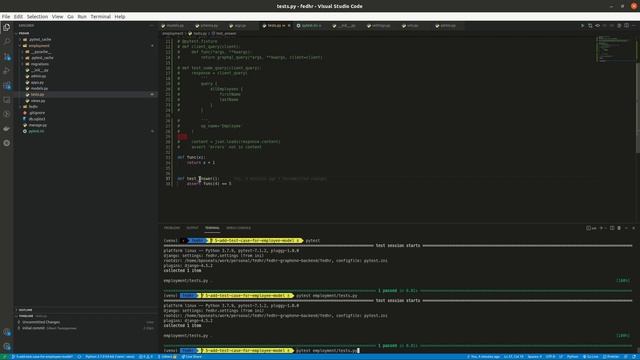Screen dimensions: 640x360
Task: Switch to Output panel tab
Action: pos(192,228)
